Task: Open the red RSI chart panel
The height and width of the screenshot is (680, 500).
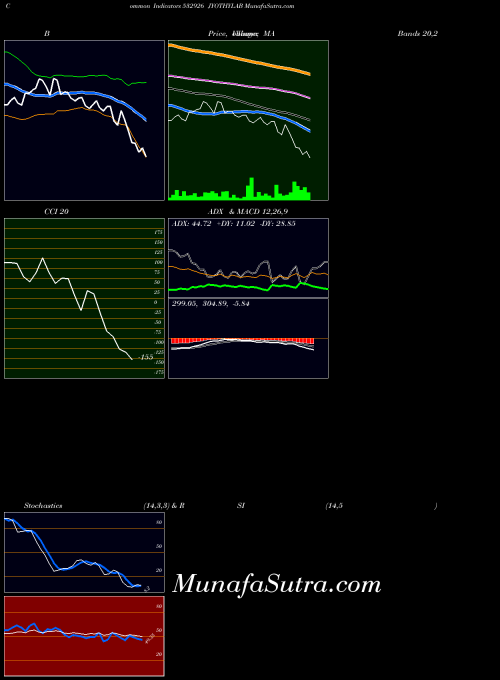Action: (x=85, y=636)
